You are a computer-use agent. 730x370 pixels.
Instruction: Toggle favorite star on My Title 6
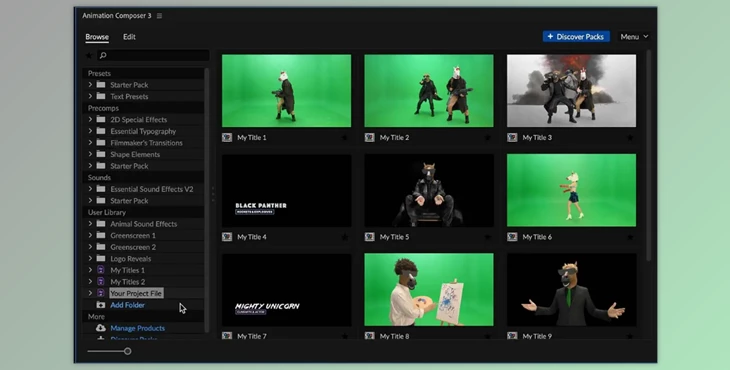pos(630,237)
